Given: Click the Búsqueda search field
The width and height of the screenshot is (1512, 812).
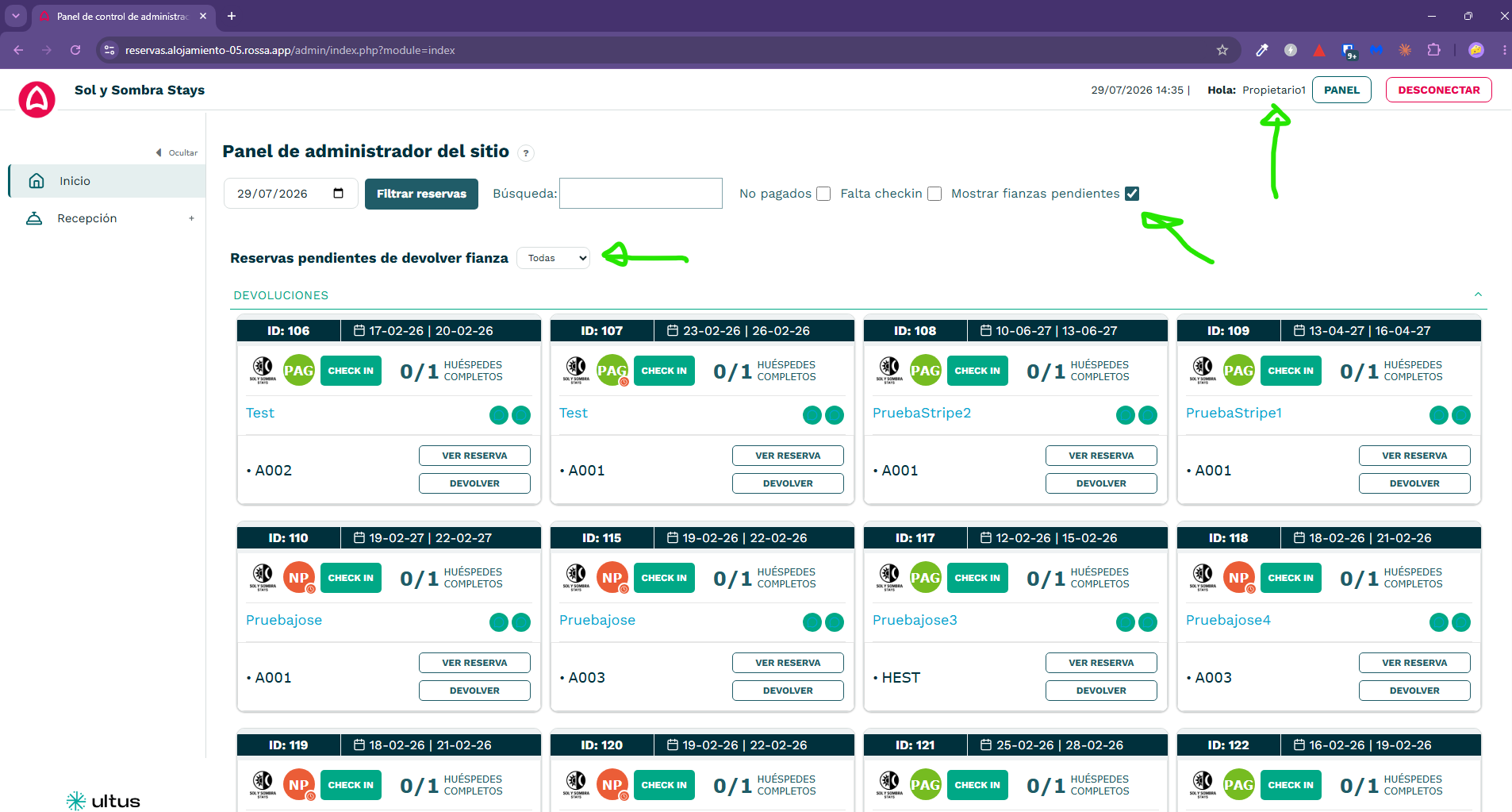Looking at the screenshot, I should (641, 194).
